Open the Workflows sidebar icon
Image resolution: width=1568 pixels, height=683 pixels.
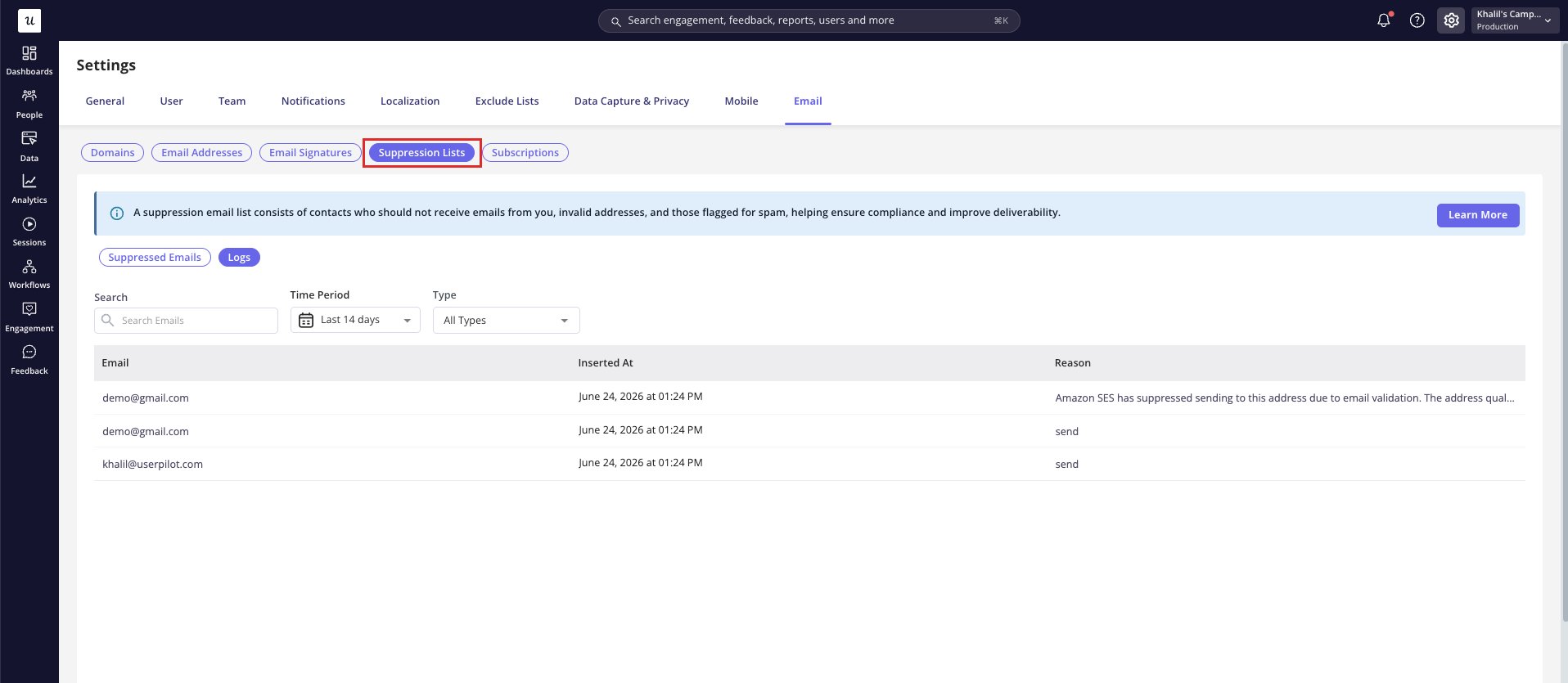coord(29,267)
